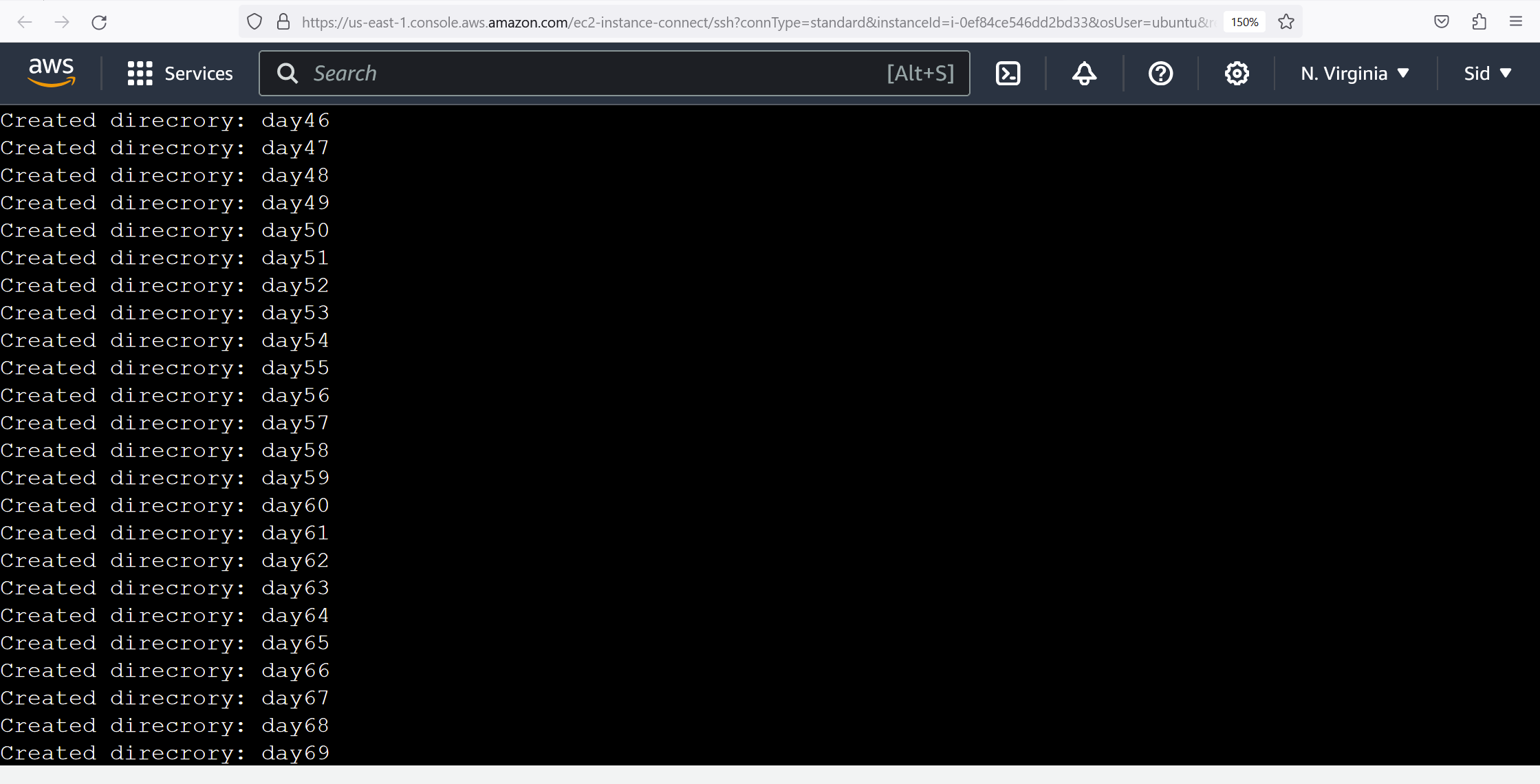The width and height of the screenshot is (1540, 784).
Task: Show tracking protection shield info
Action: click(x=254, y=22)
